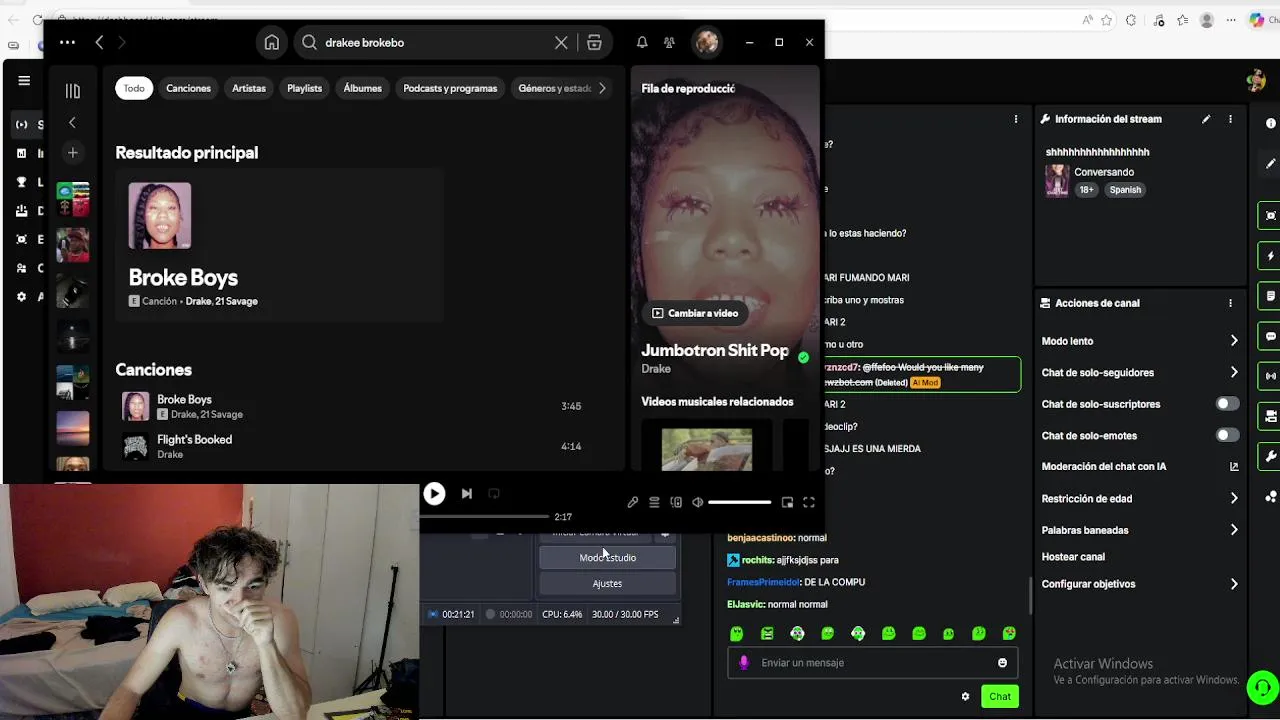Open the 21 Savage artist link in top result
The width and height of the screenshot is (1280, 720).
(236, 301)
